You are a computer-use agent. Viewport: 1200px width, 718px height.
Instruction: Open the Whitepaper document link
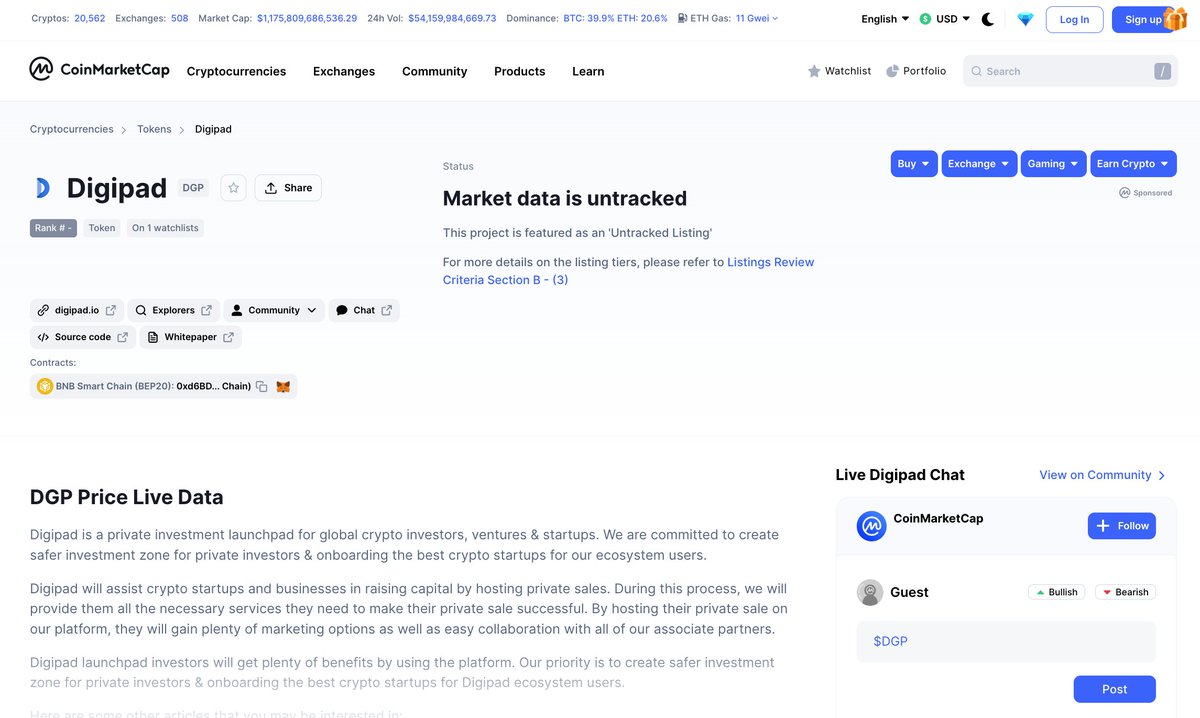tap(191, 337)
